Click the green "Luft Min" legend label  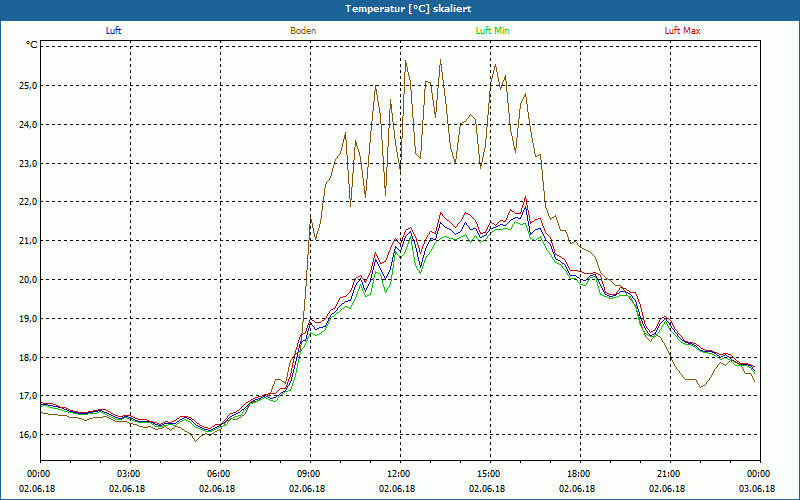pyautogui.click(x=492, y=31)
